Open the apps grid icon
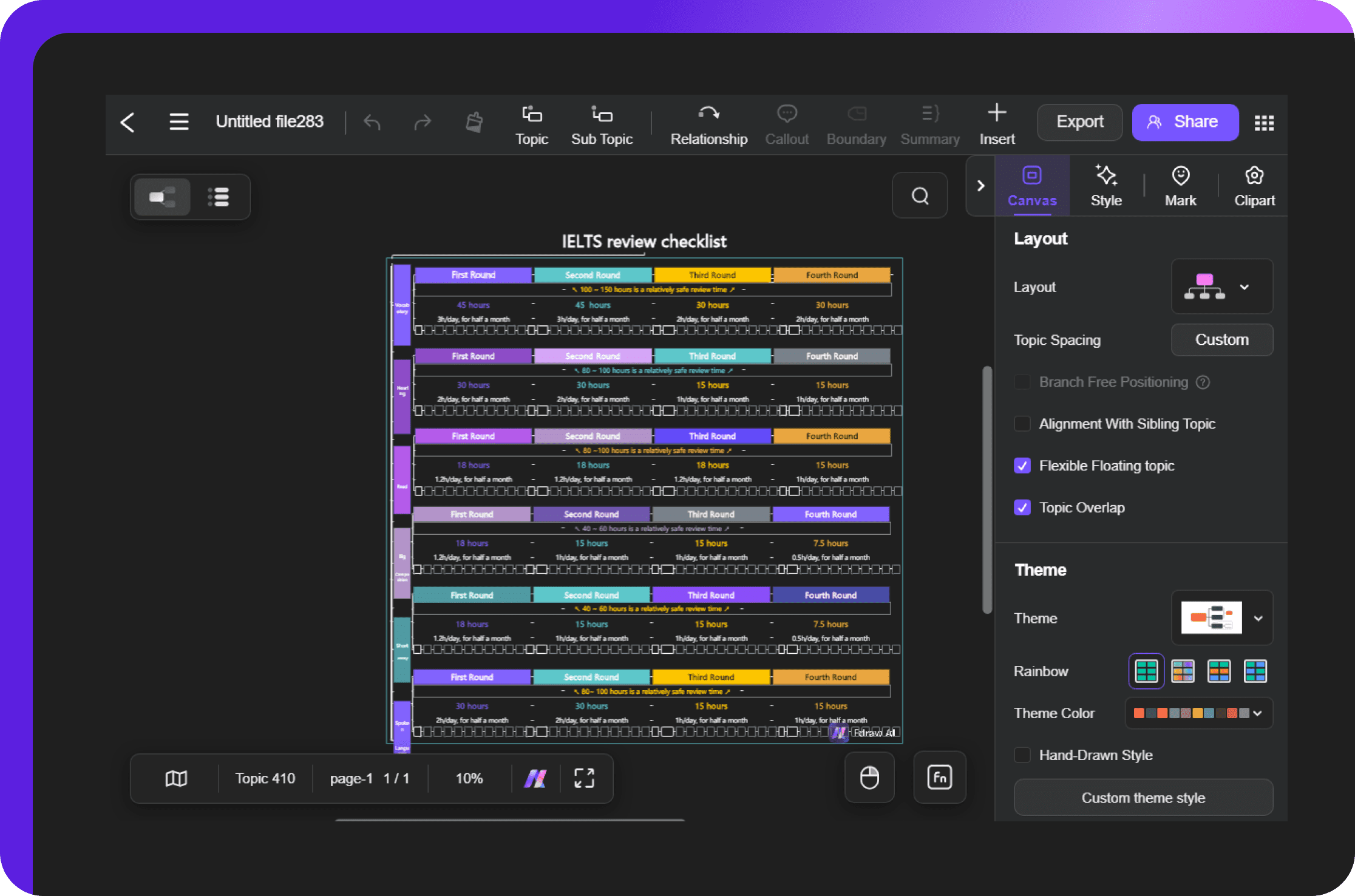The image size is (1355, 896). pos(1264,123)
